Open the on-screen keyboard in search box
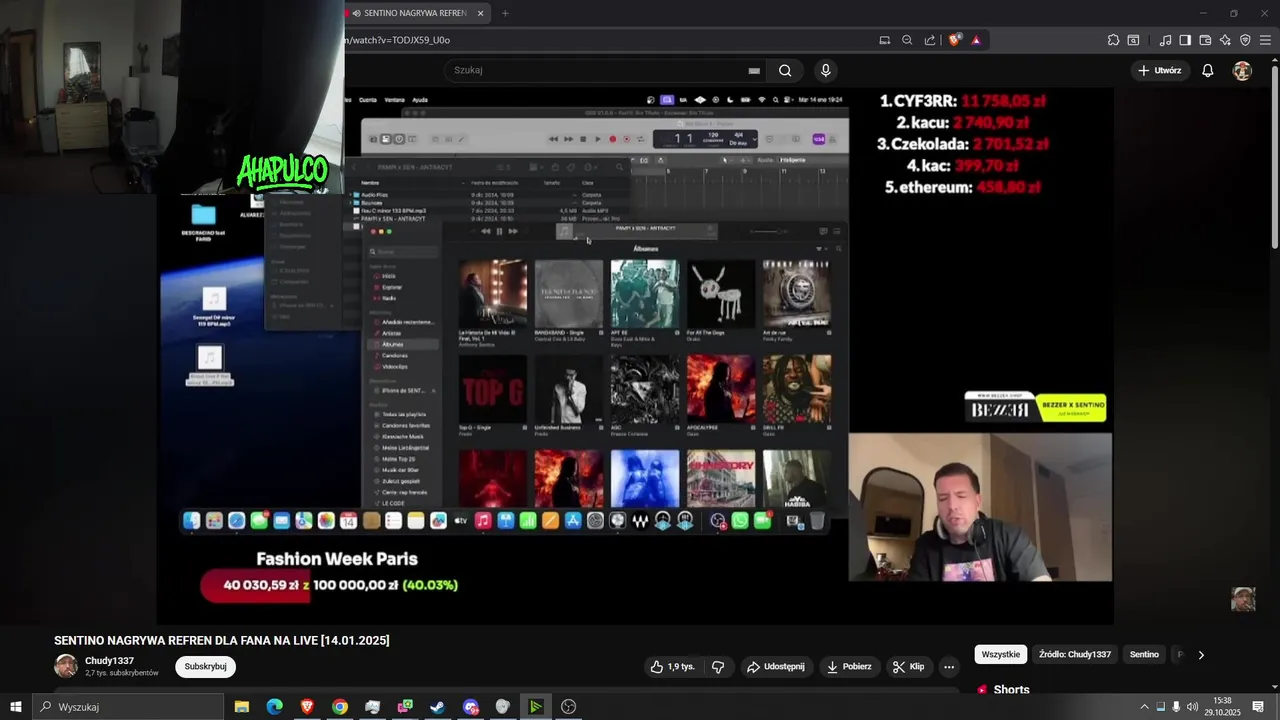The height and width of the screenshot is (720, 1280). (x=754, y=70)
